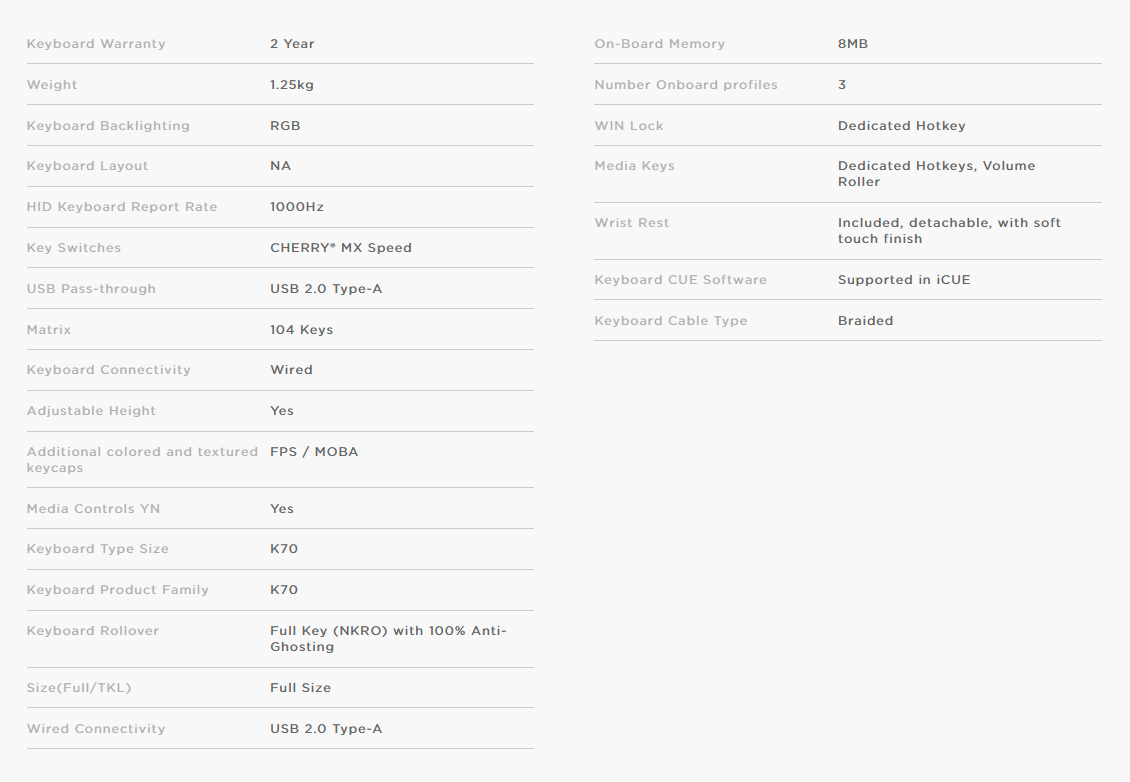Click the Supported in iCUE text
Image resolution: width=1130 pixels, height=782 pixels.
click(904, 280)
